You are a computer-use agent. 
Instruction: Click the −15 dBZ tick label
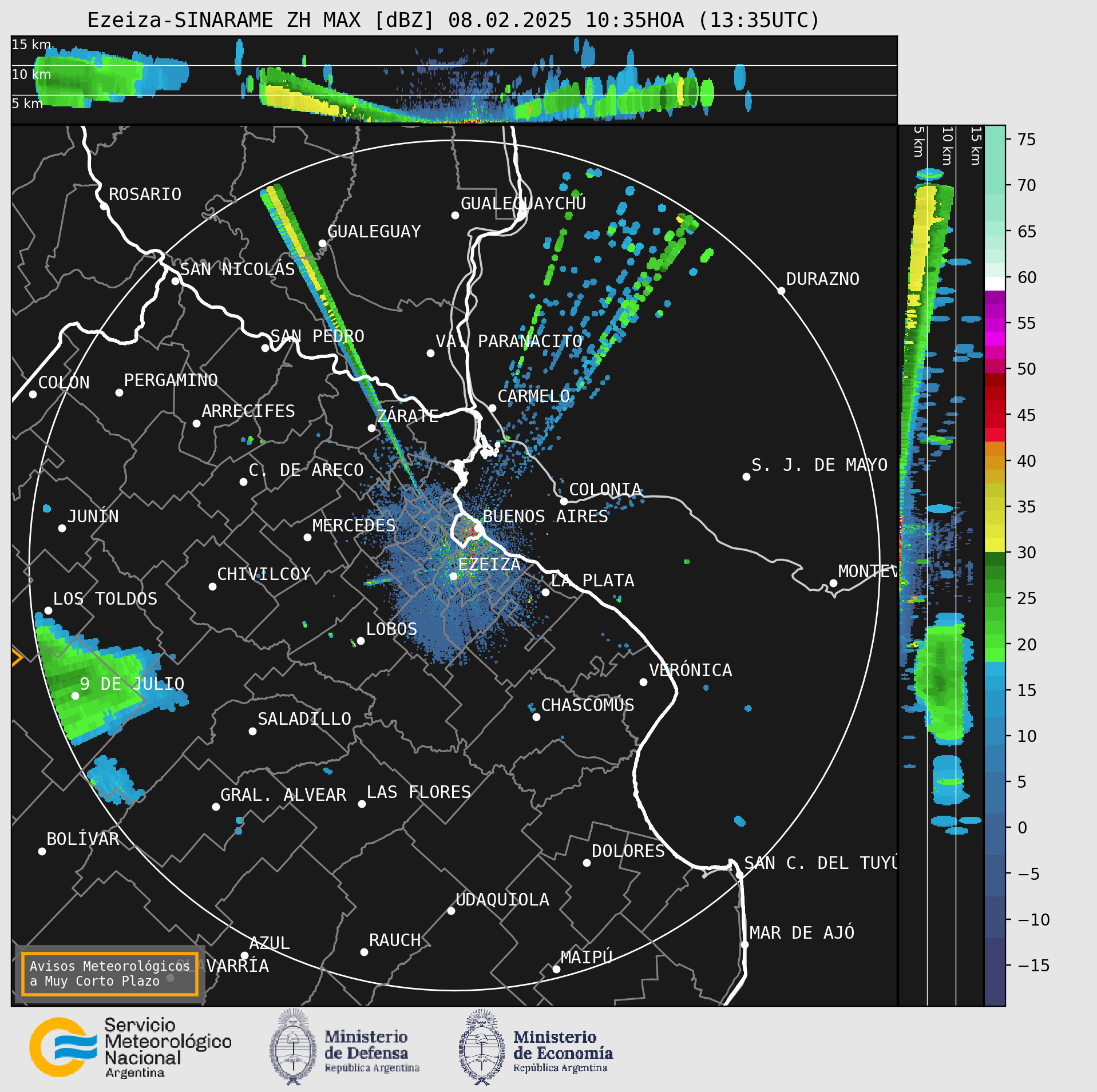pos(1033,966)
